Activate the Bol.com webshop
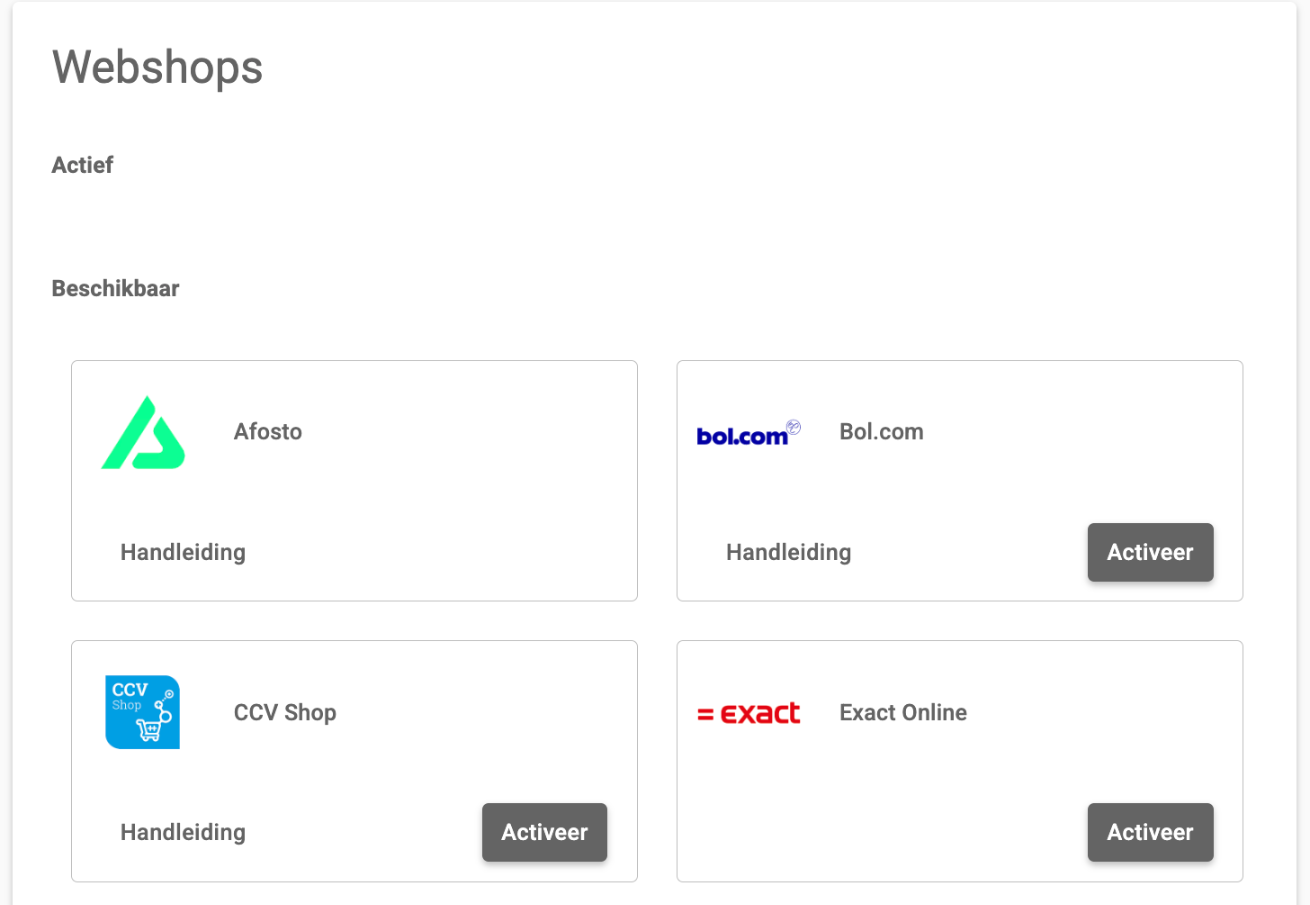This screenshot has width=1310, height=905. tap(1150, 552)
